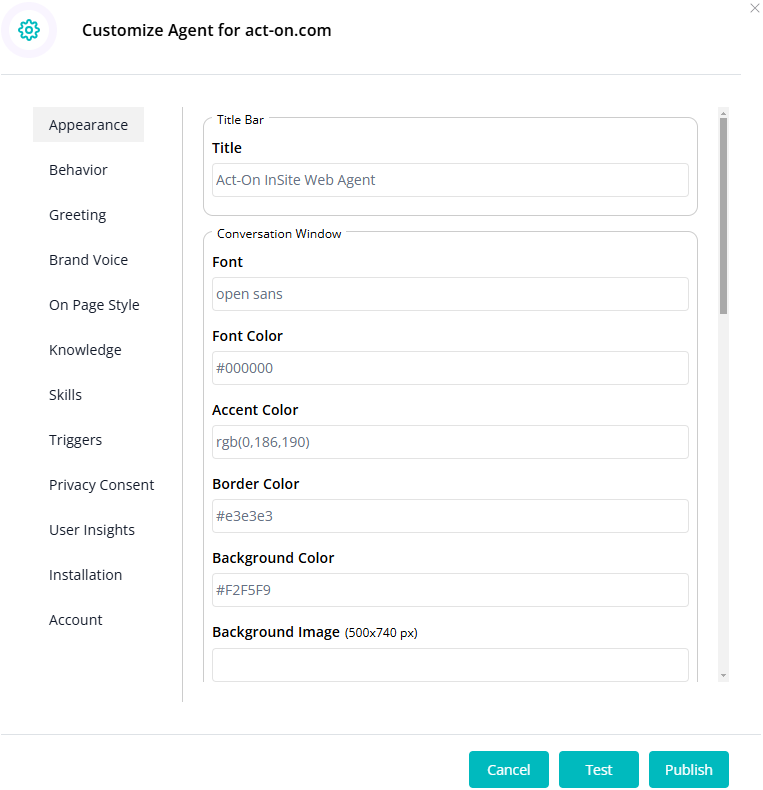This screenshot has width=763, height=790.
Task: Open the Triggers settings
Action: [x=75, y=440]
